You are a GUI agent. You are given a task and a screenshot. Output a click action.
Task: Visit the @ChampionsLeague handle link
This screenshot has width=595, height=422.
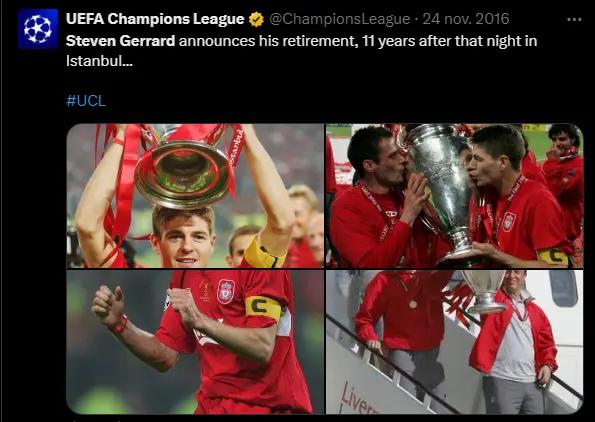pos(340,19)
